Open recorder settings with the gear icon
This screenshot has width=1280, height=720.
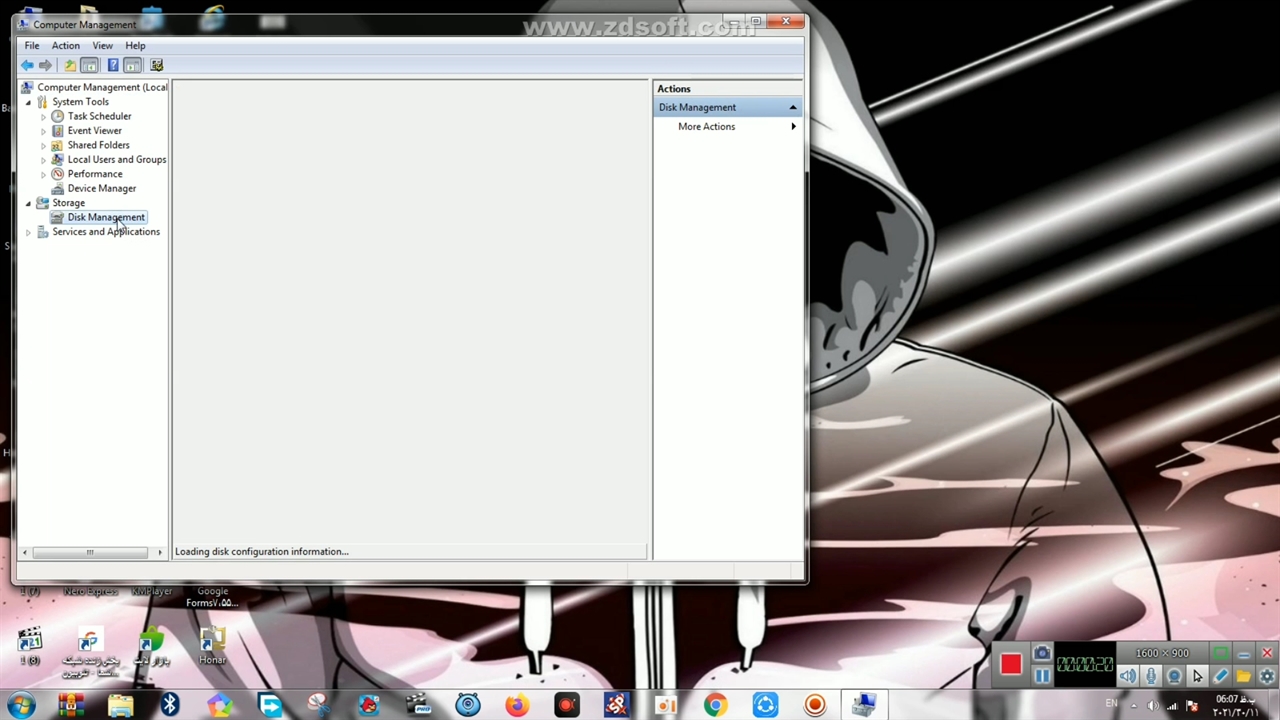(1266, 677)
